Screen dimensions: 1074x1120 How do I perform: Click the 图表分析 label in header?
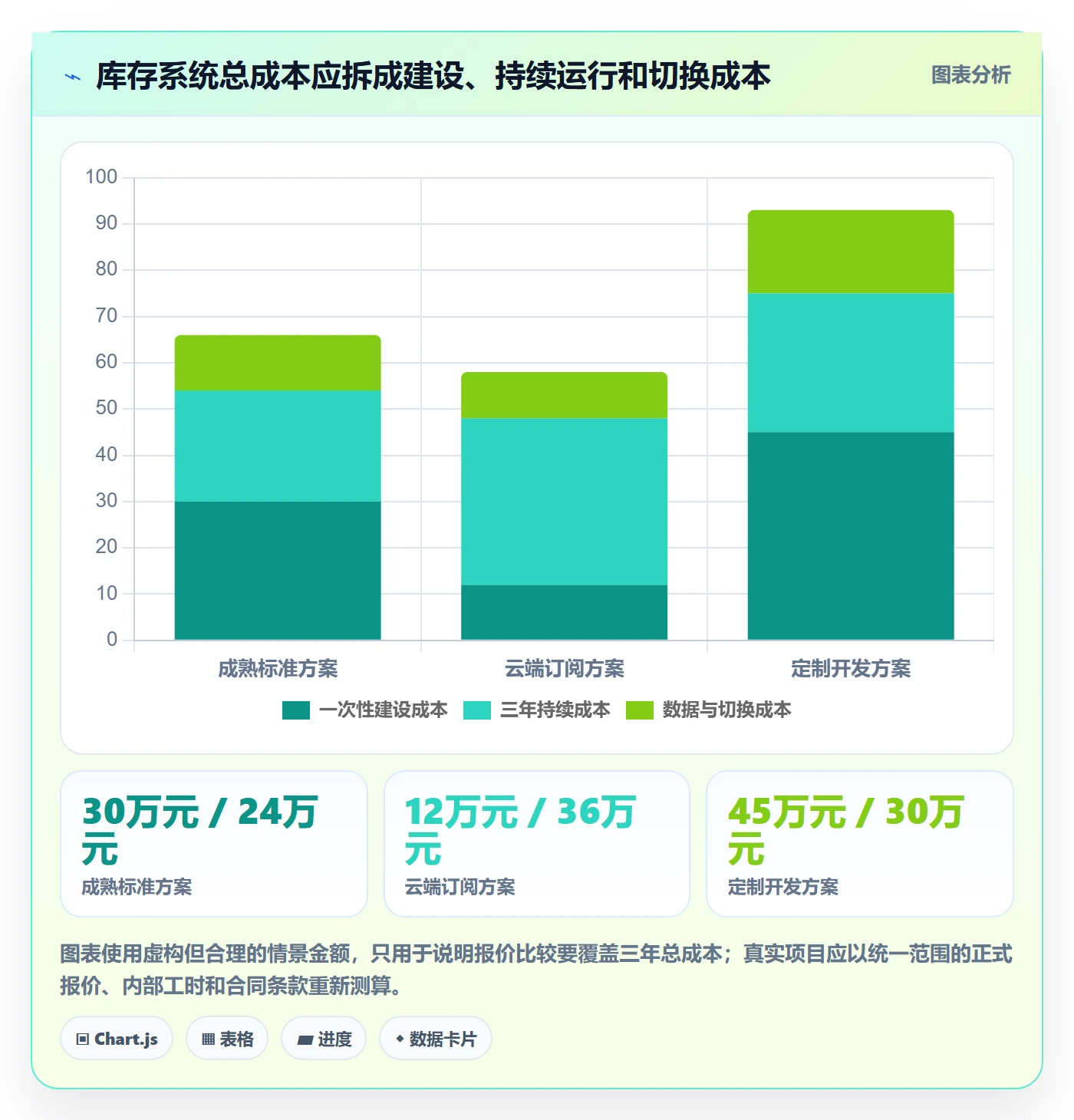click(970, 75)
